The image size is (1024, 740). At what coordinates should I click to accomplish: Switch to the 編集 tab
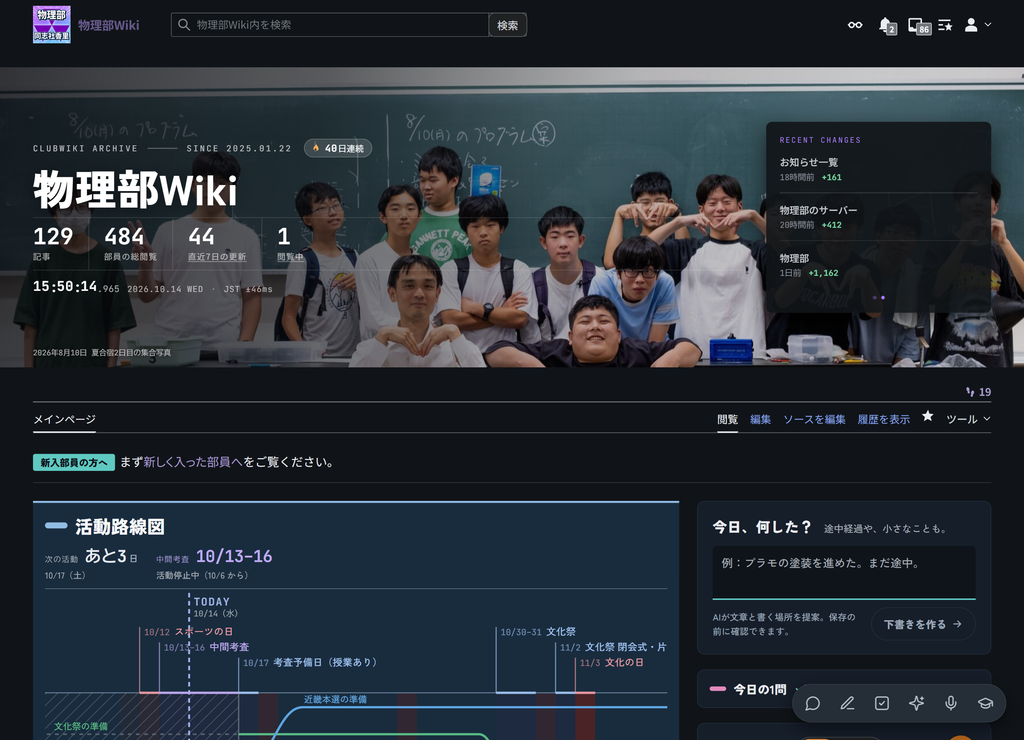pyautogui.click(x=760, y=419)
